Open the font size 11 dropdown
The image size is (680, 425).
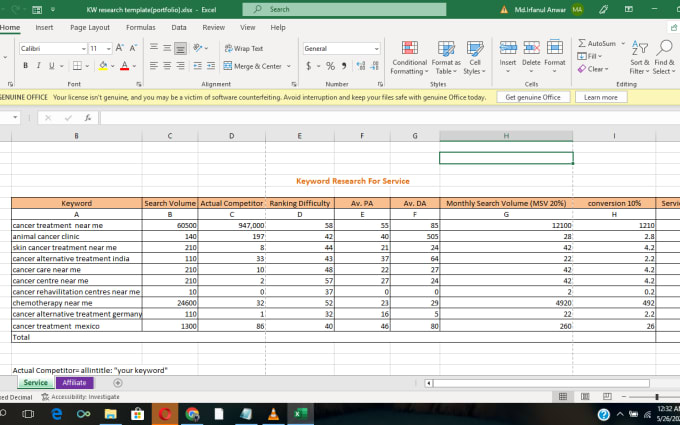click(x=108, y=48)
